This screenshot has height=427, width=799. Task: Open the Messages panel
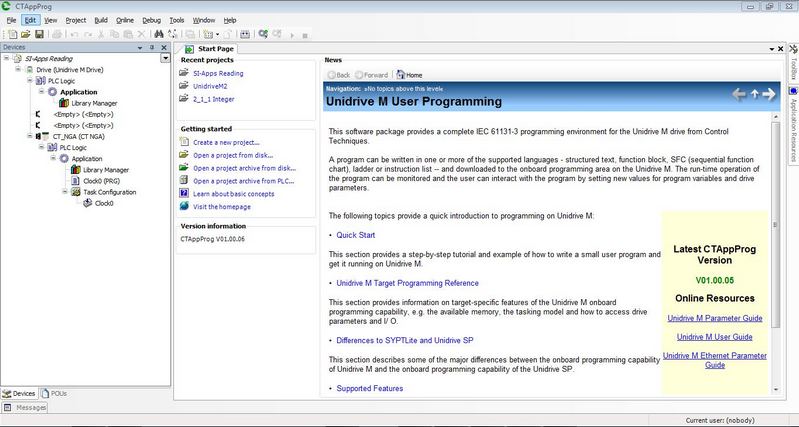[x=25, y=407]
